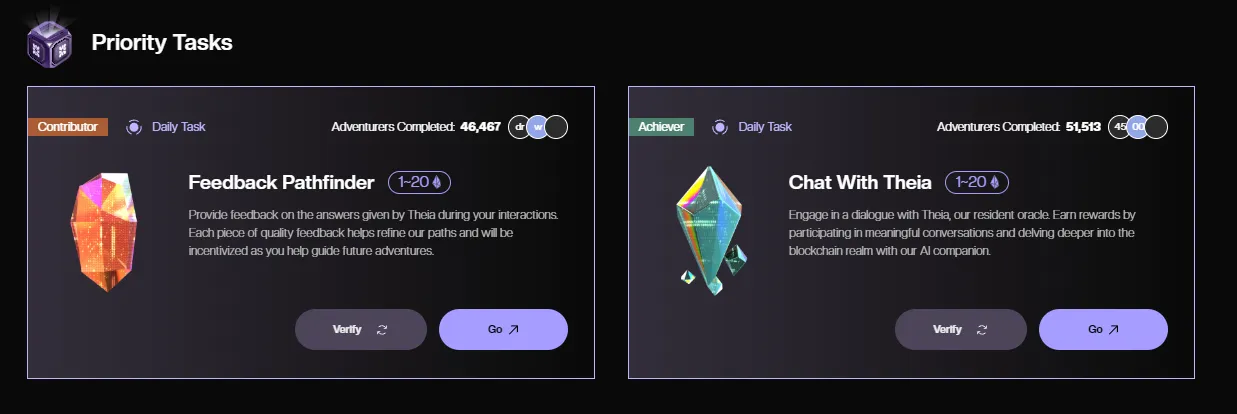Click the Priority Tasks cube icon

48,43
